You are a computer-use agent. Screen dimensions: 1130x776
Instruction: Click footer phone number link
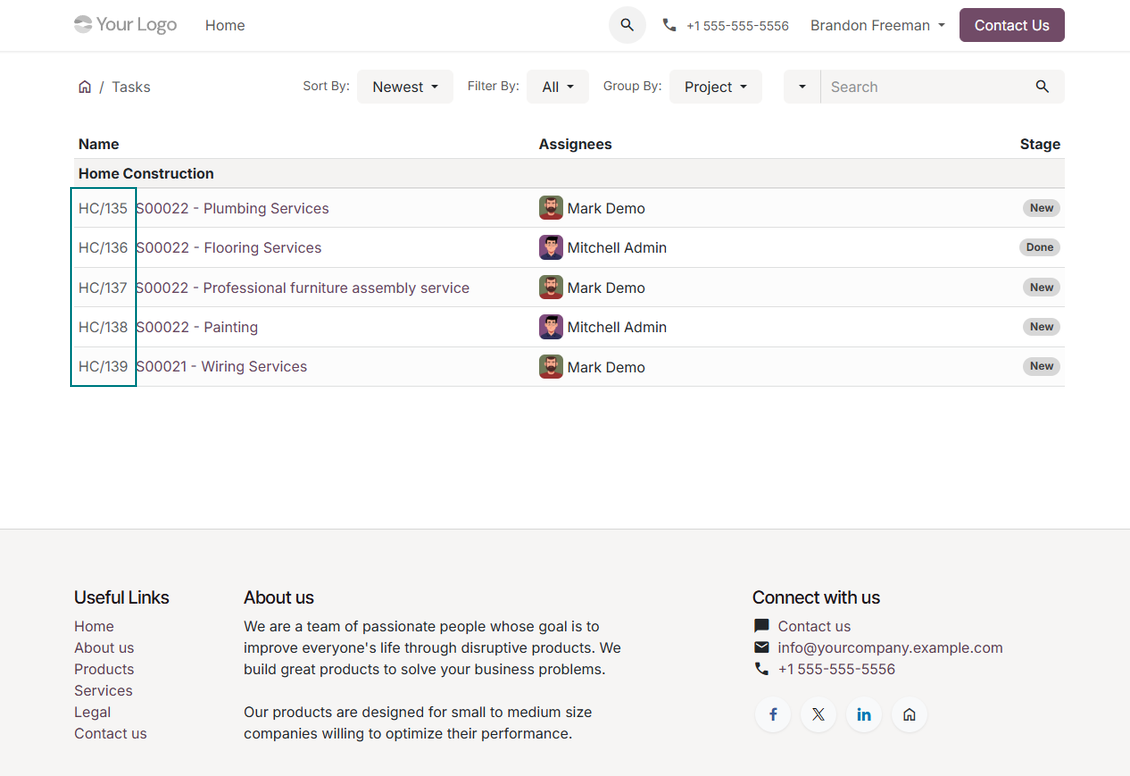coord(836,669)
